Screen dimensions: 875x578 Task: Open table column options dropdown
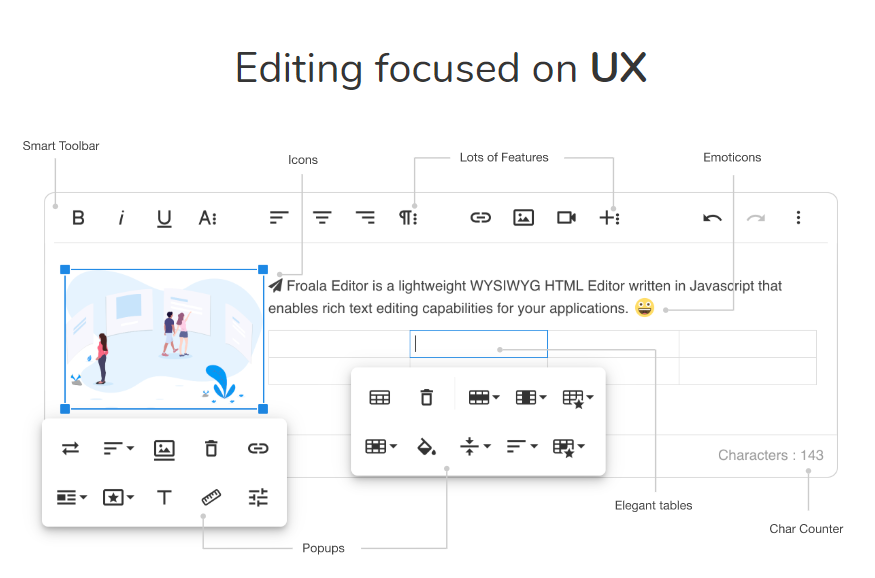[531, 398]
